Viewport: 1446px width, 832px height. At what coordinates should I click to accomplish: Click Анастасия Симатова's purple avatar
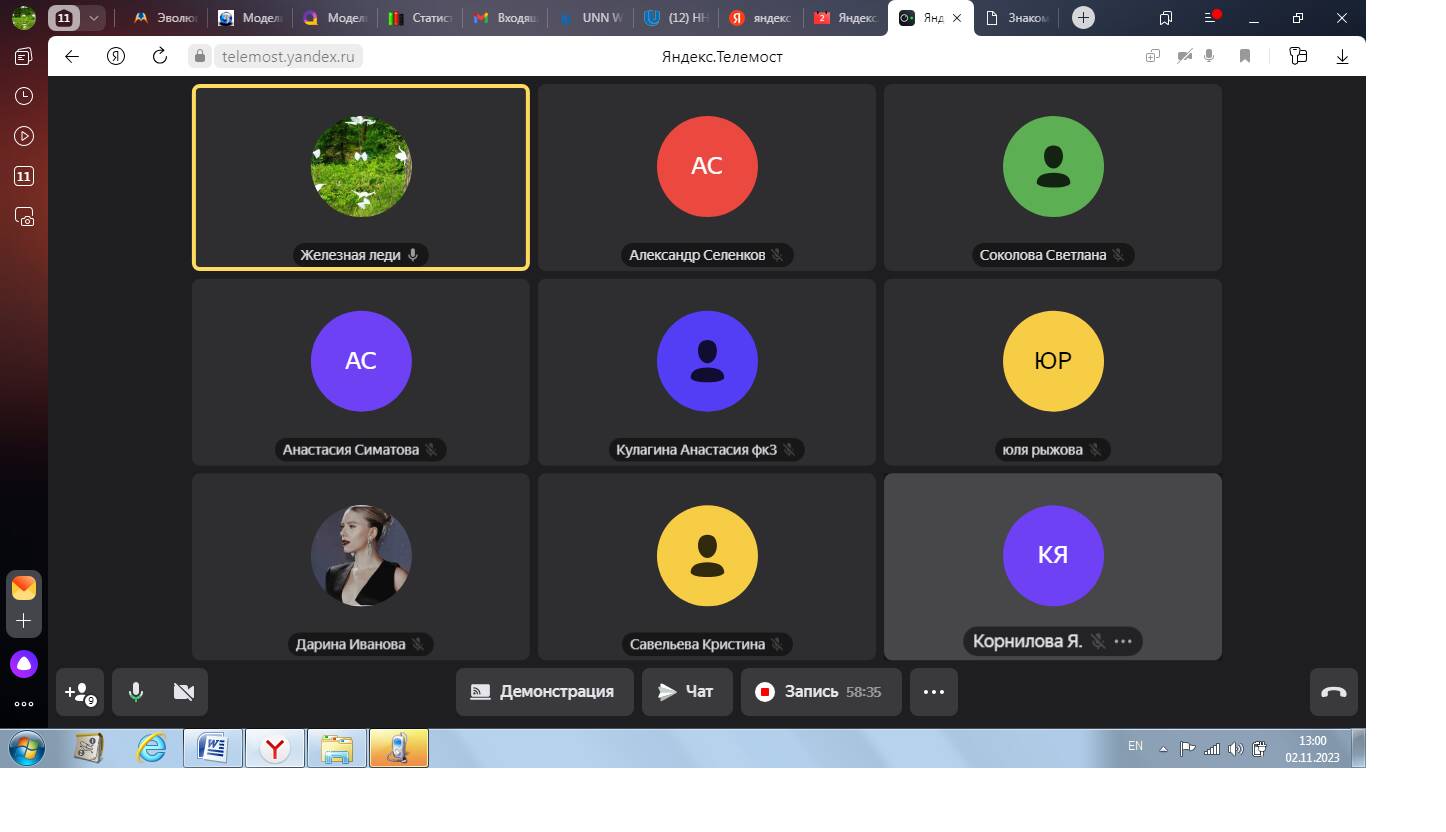click(x=361, y=361)
